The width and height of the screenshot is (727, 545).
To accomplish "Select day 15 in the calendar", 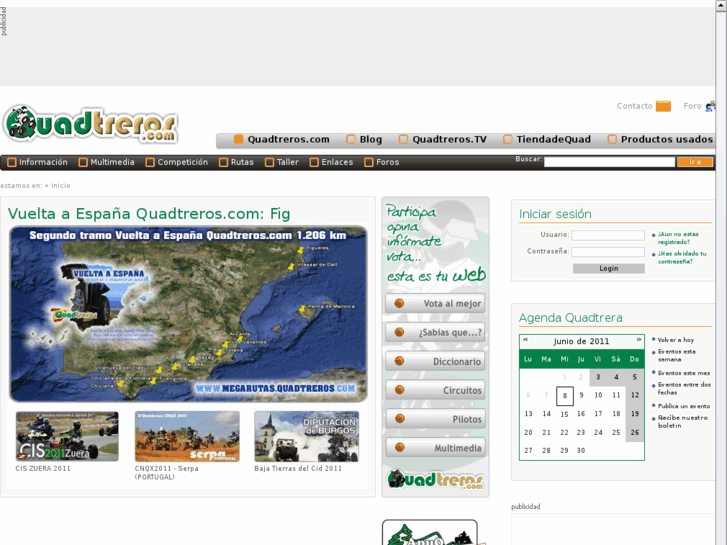I will [564, 414].
